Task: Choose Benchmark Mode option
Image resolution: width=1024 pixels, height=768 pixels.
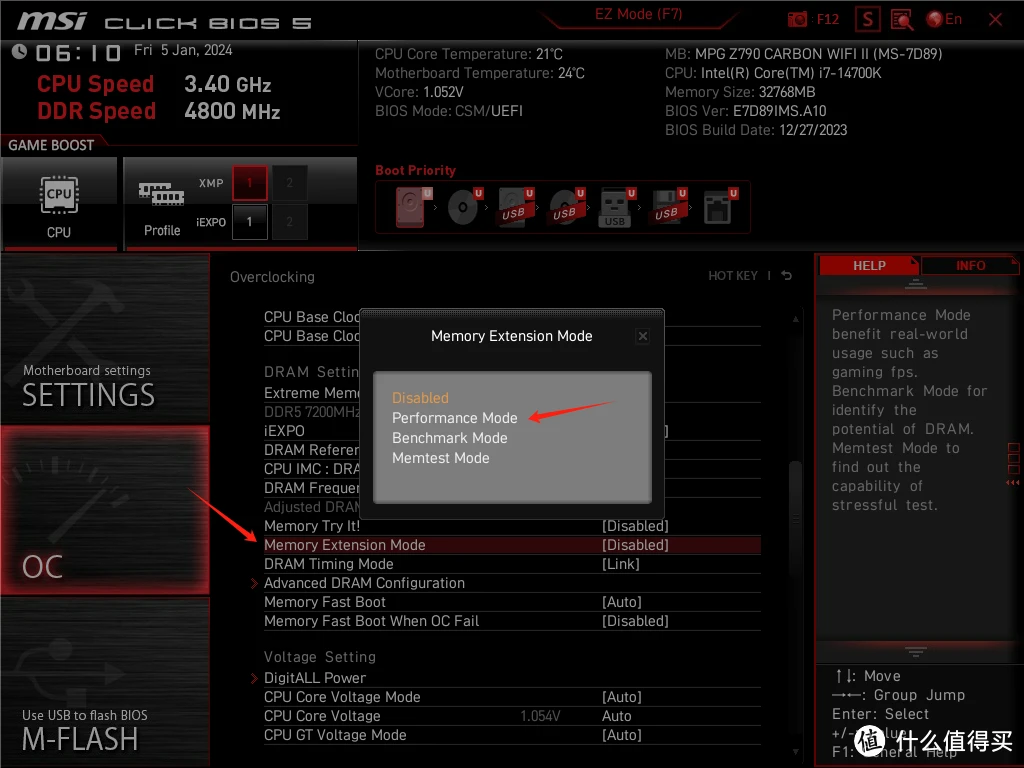Action: (x=449, y=438)
